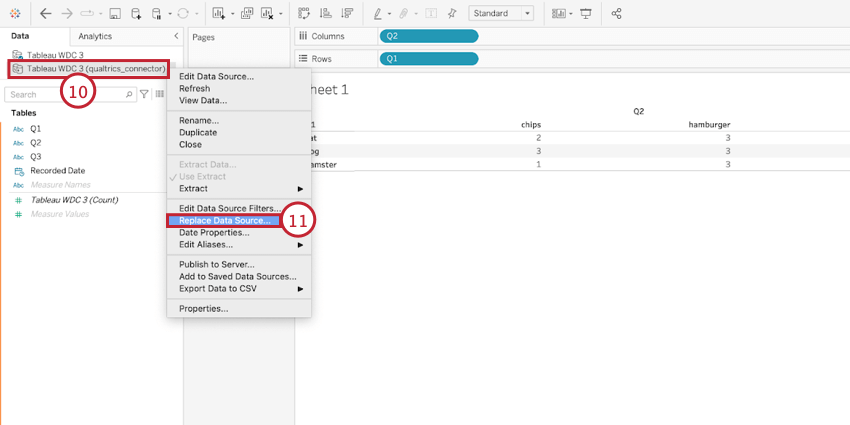The width and height of the screenshot is (850, 425).
Task: Click the Redo forward arrow
Action: [x=67, y=14]
